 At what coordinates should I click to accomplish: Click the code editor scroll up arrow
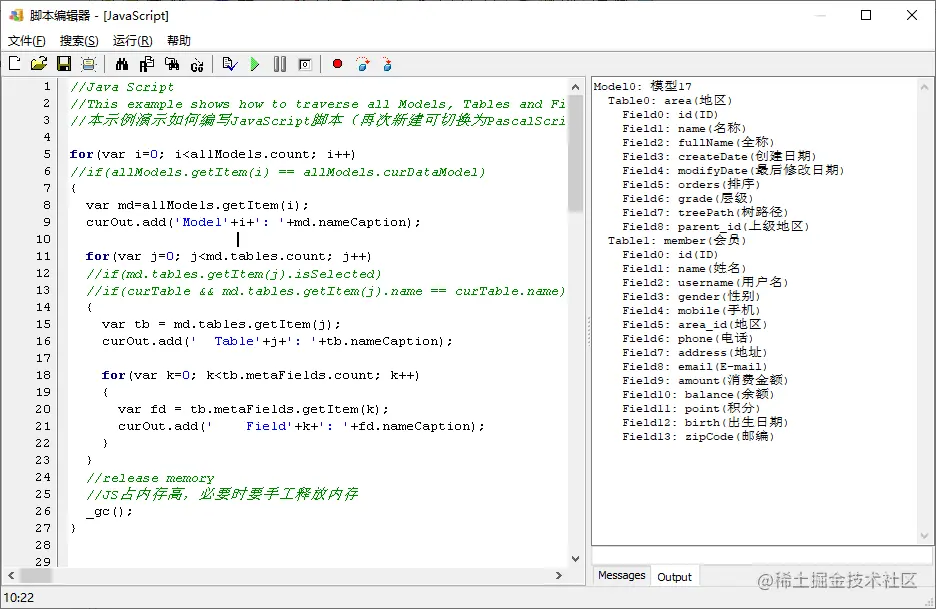click(575, 87)
